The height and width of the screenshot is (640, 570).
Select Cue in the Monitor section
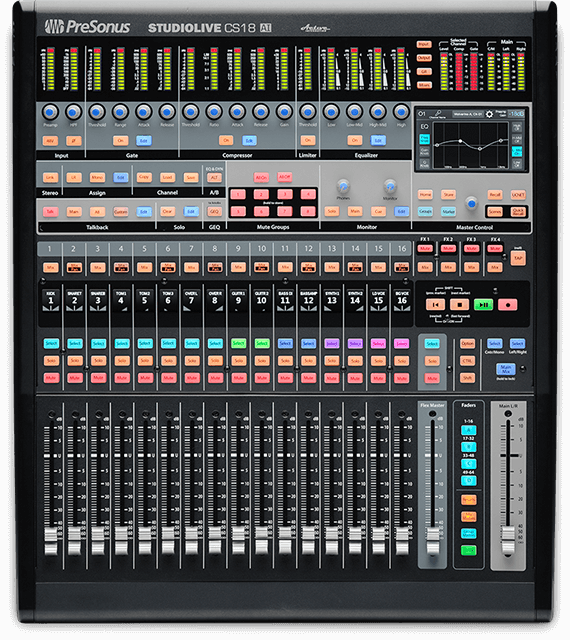point(378,211)
